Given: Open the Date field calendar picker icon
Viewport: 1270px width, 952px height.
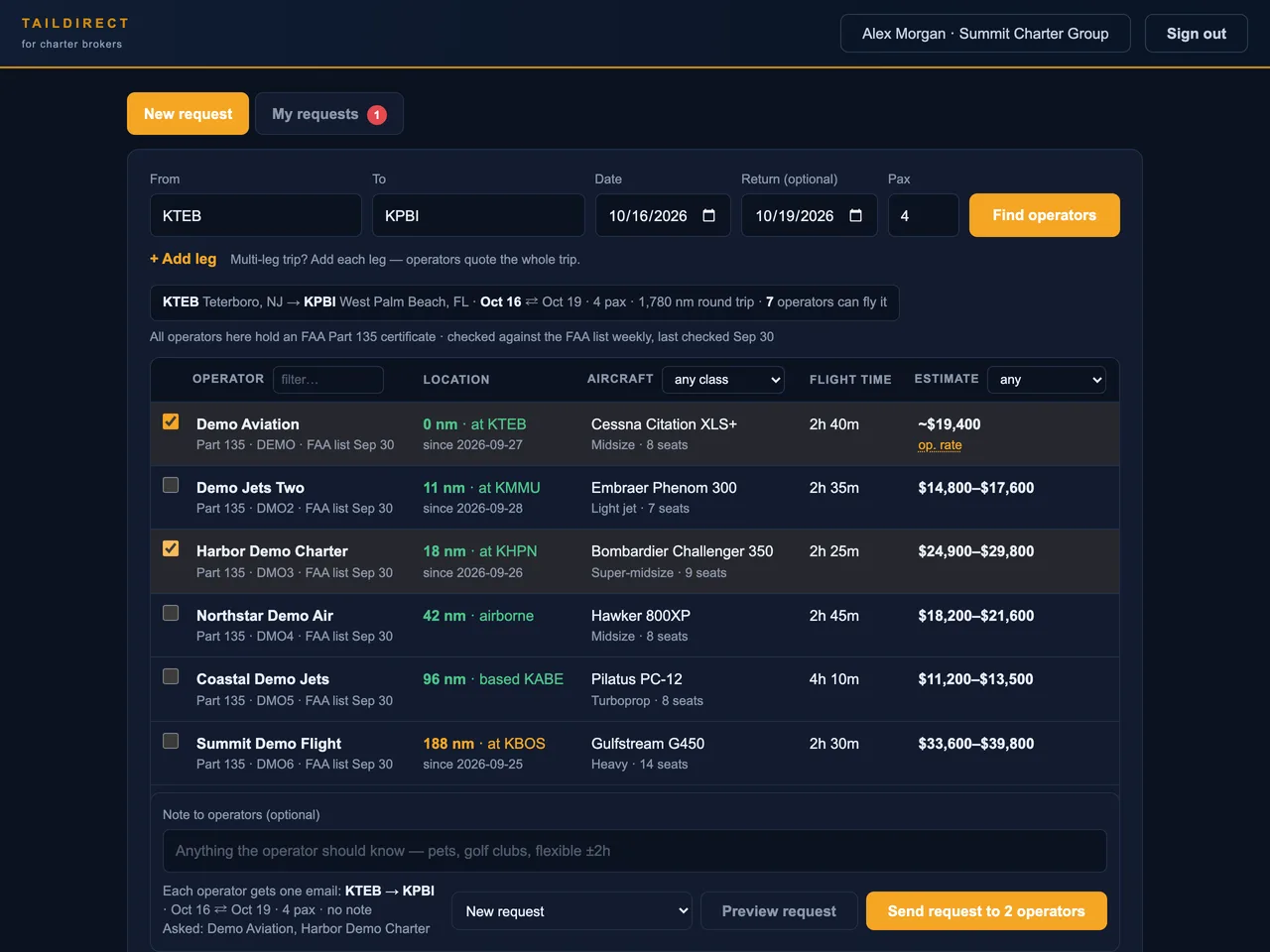Looking at the screenshot, I should pos(708,215).
